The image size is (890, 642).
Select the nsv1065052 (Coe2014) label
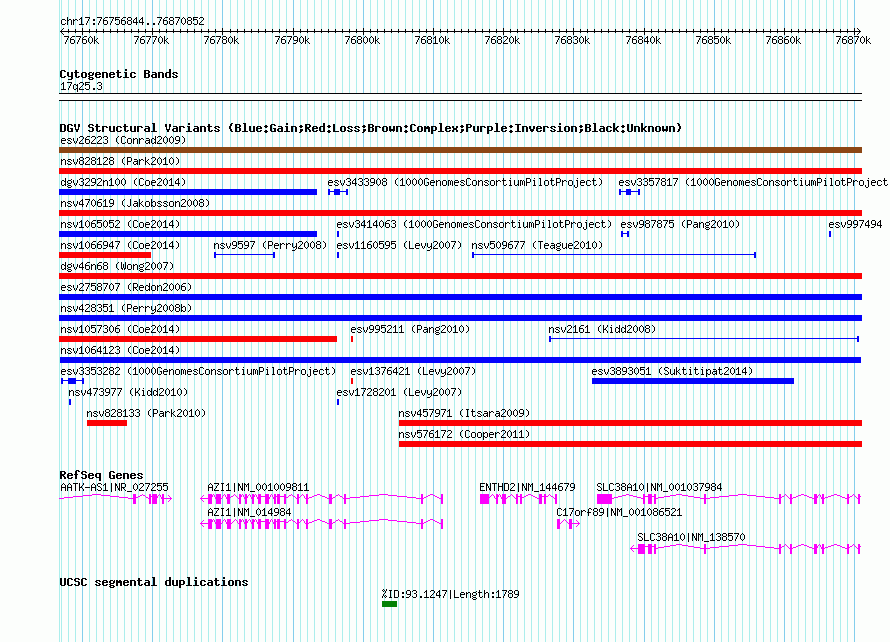[120, 224]
